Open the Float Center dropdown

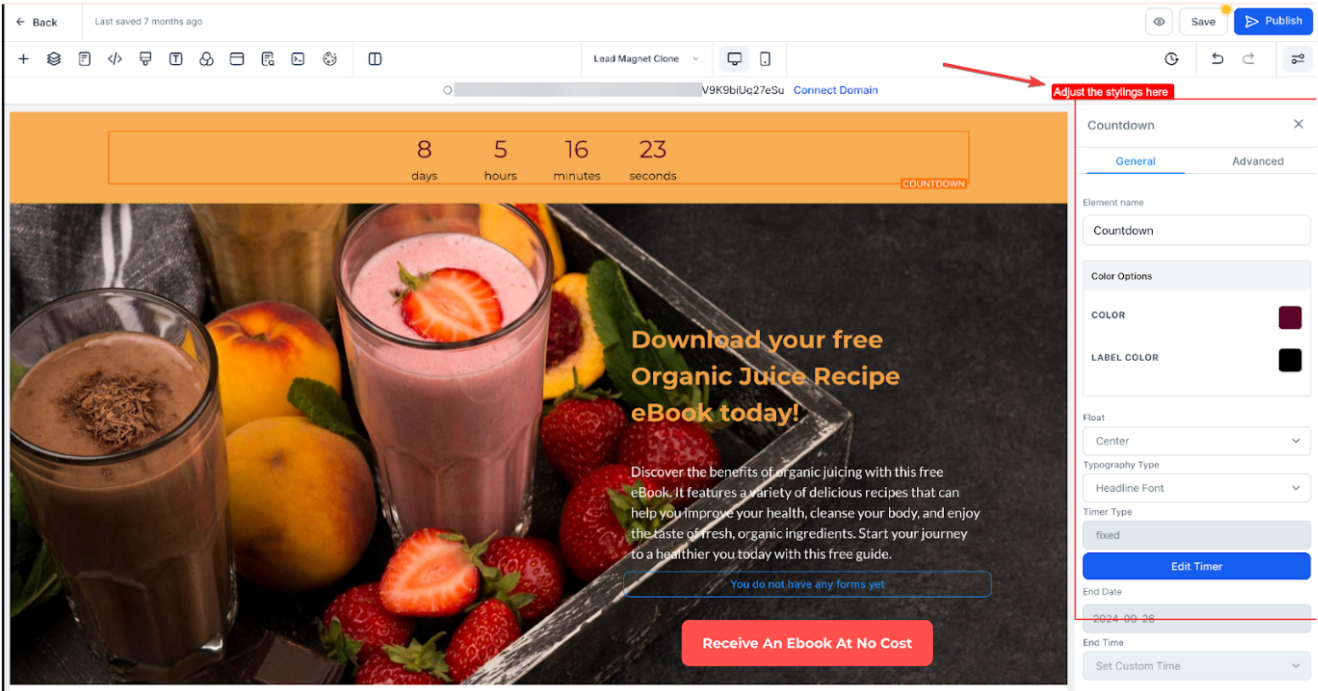[x=1196, y=441]
